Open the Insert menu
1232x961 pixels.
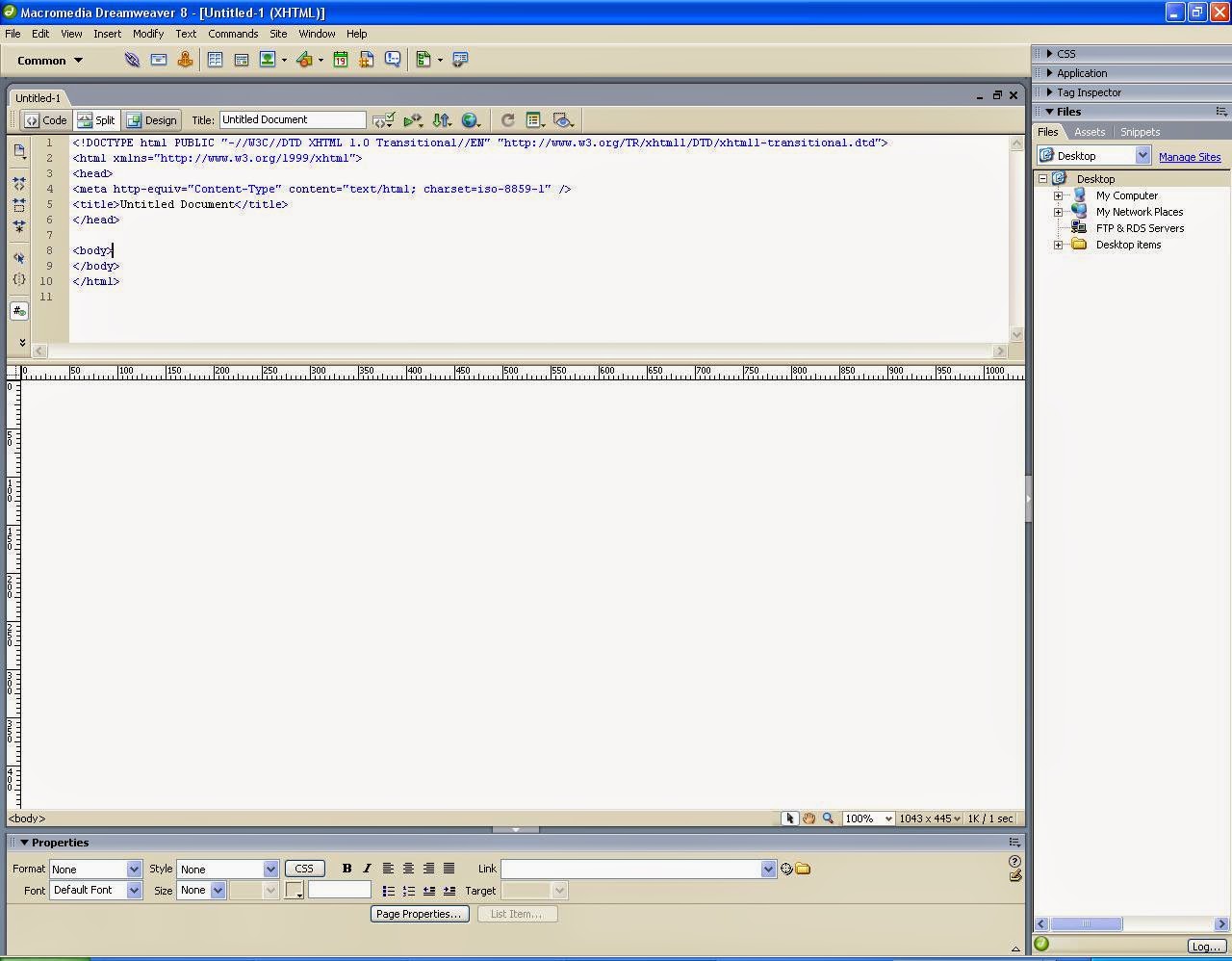[107, 34]
